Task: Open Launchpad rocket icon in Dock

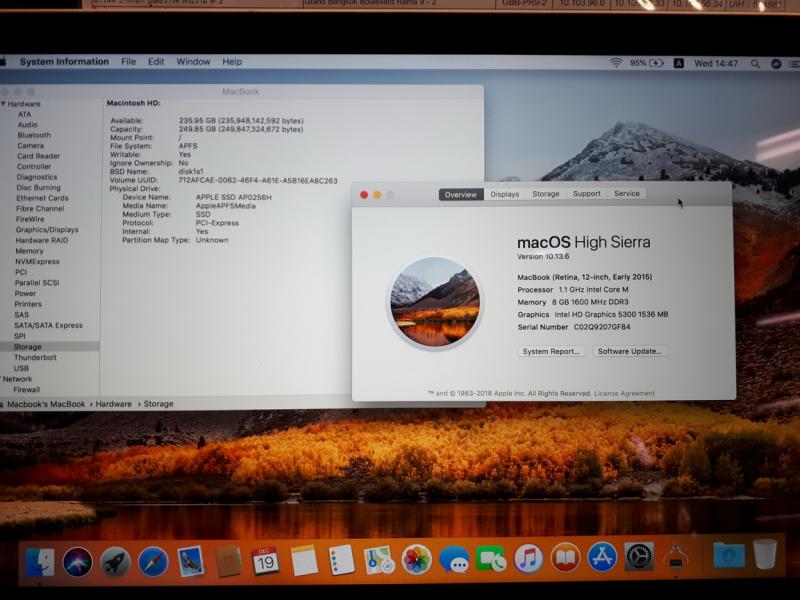Action: 115,562
